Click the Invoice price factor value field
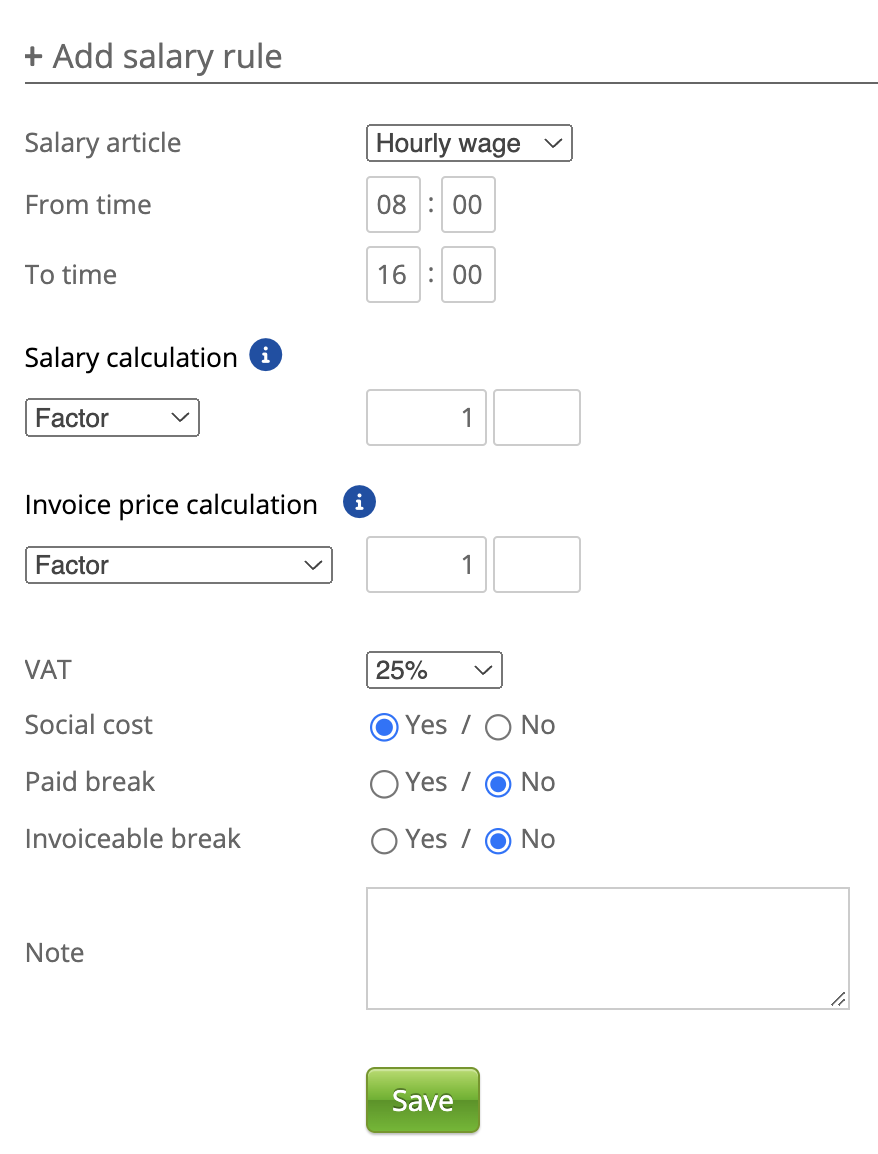The width and height of the screenshot is (878, 1154). coord(426,565)
